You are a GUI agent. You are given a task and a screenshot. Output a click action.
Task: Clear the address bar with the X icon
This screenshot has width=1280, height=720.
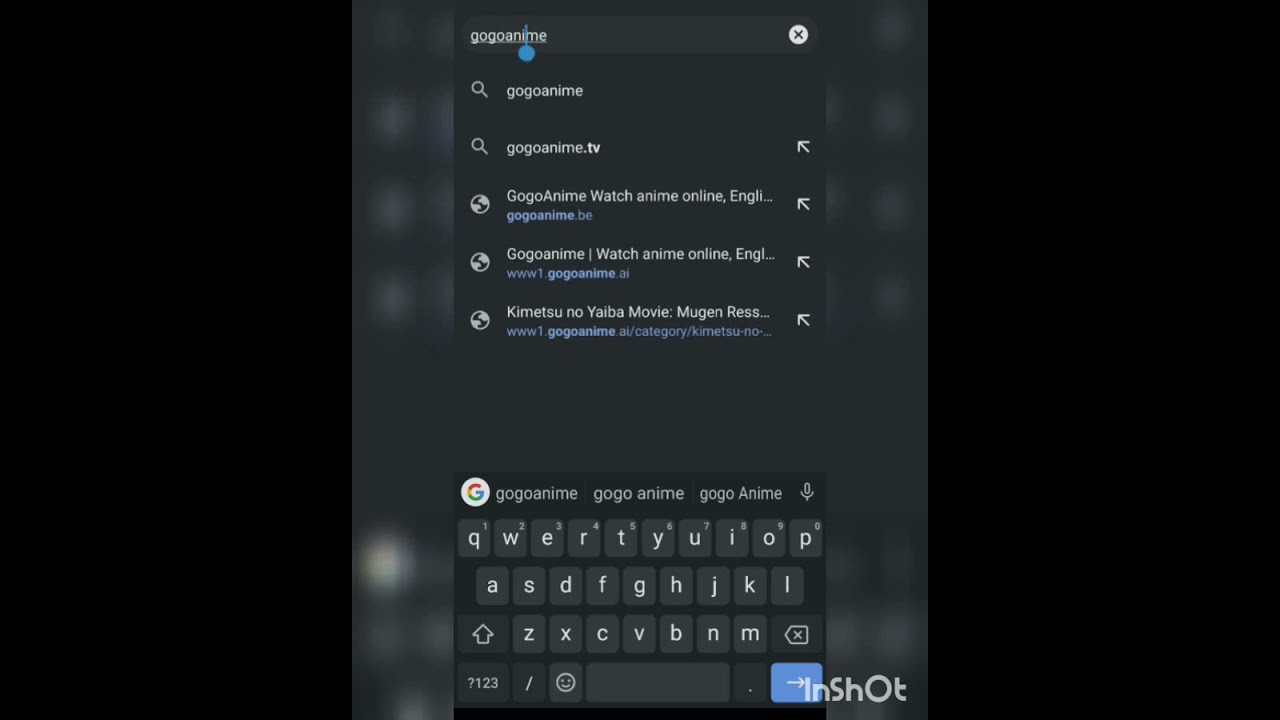(798, 35)
